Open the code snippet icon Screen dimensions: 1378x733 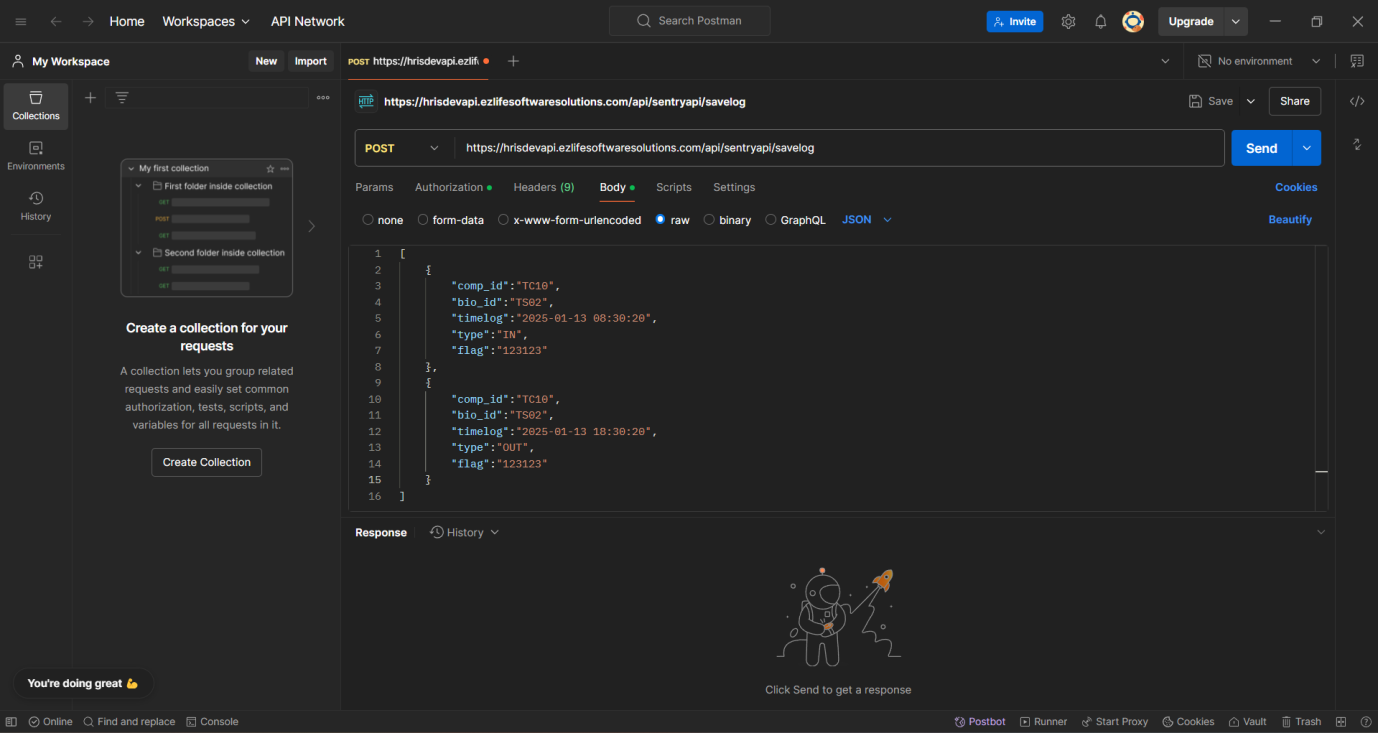pos(1357,101)
